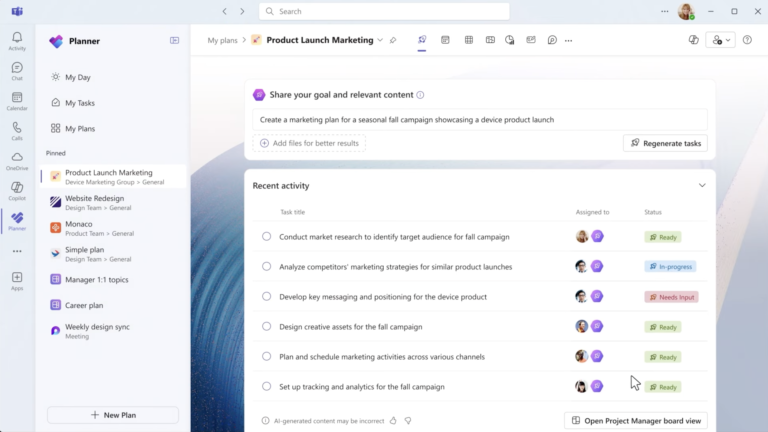Switch to the Charts view tab
Screen dimensions: 768x432
click(x=510, y=40)
